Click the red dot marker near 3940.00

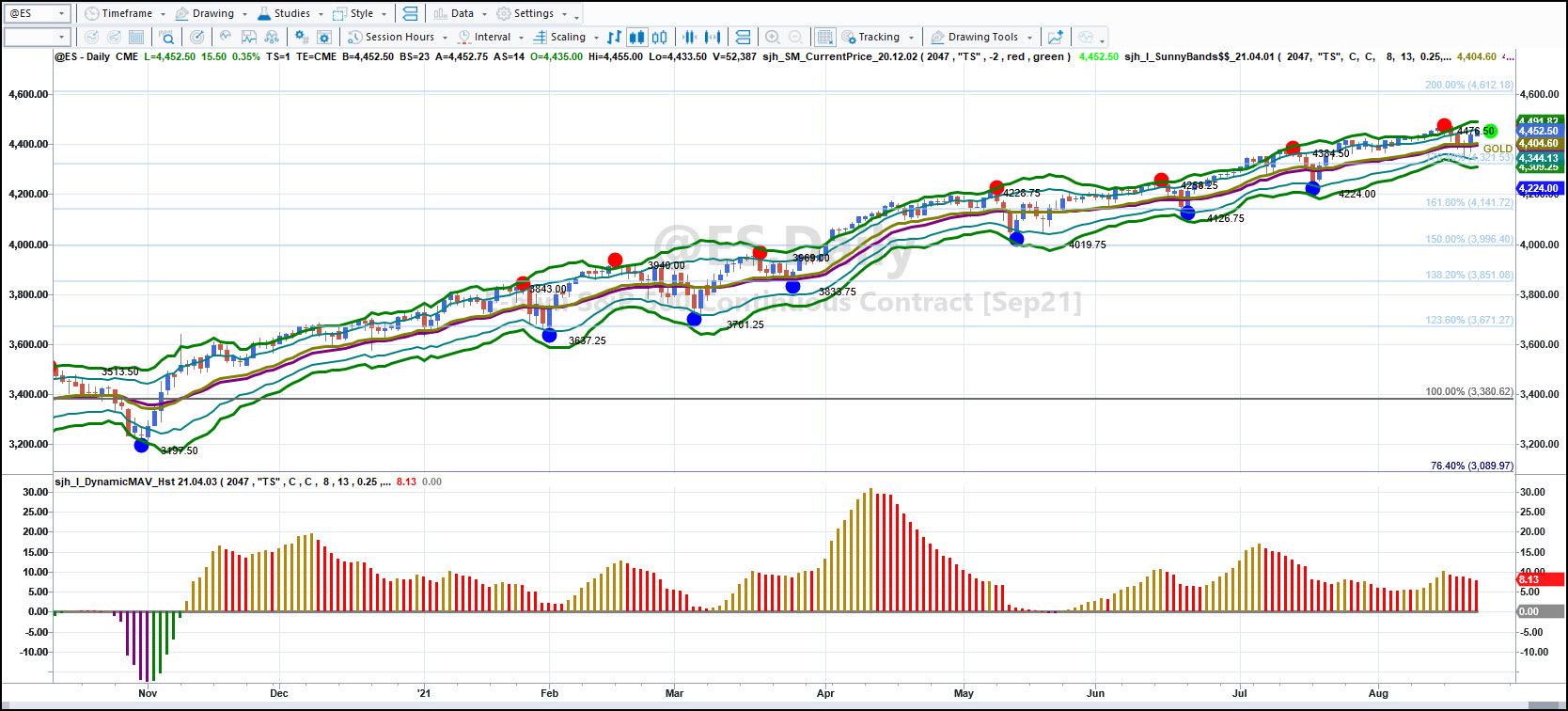coord(615,260)
